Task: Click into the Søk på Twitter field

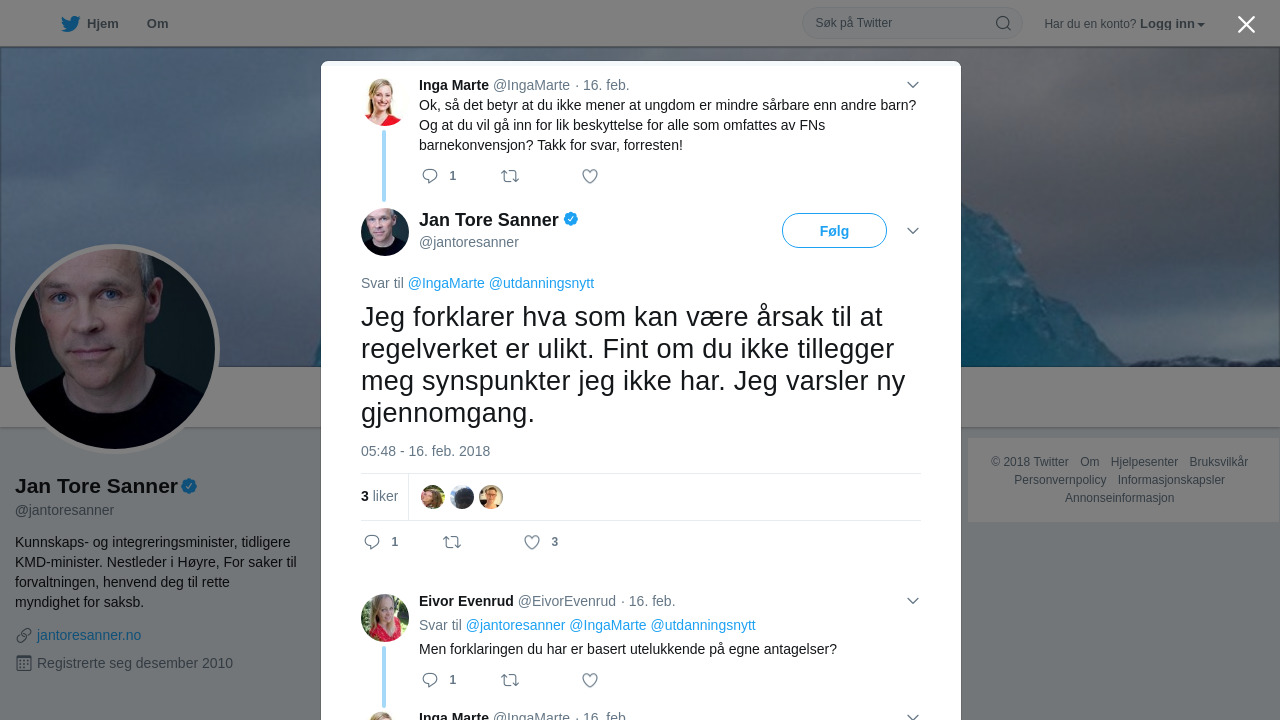Action: [900, 23]
